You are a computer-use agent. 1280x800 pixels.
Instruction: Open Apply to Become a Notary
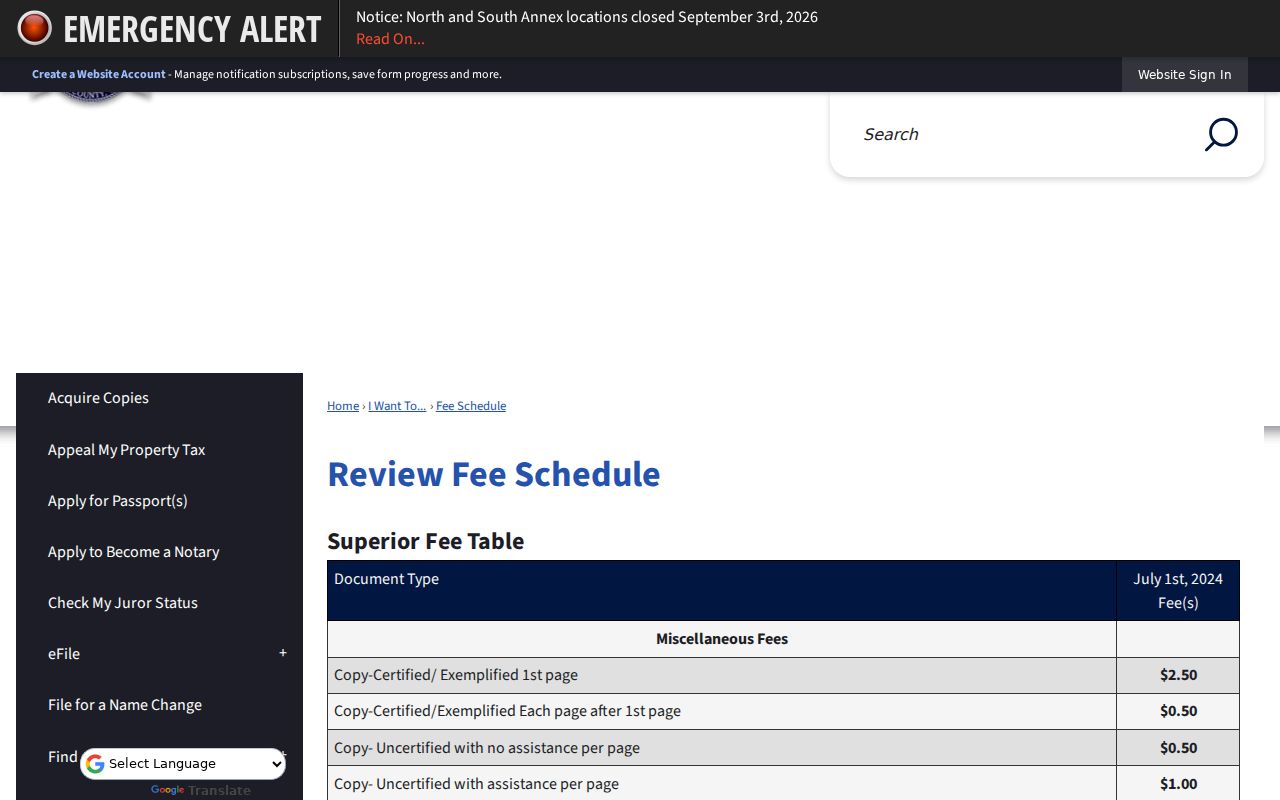[133, 552]
